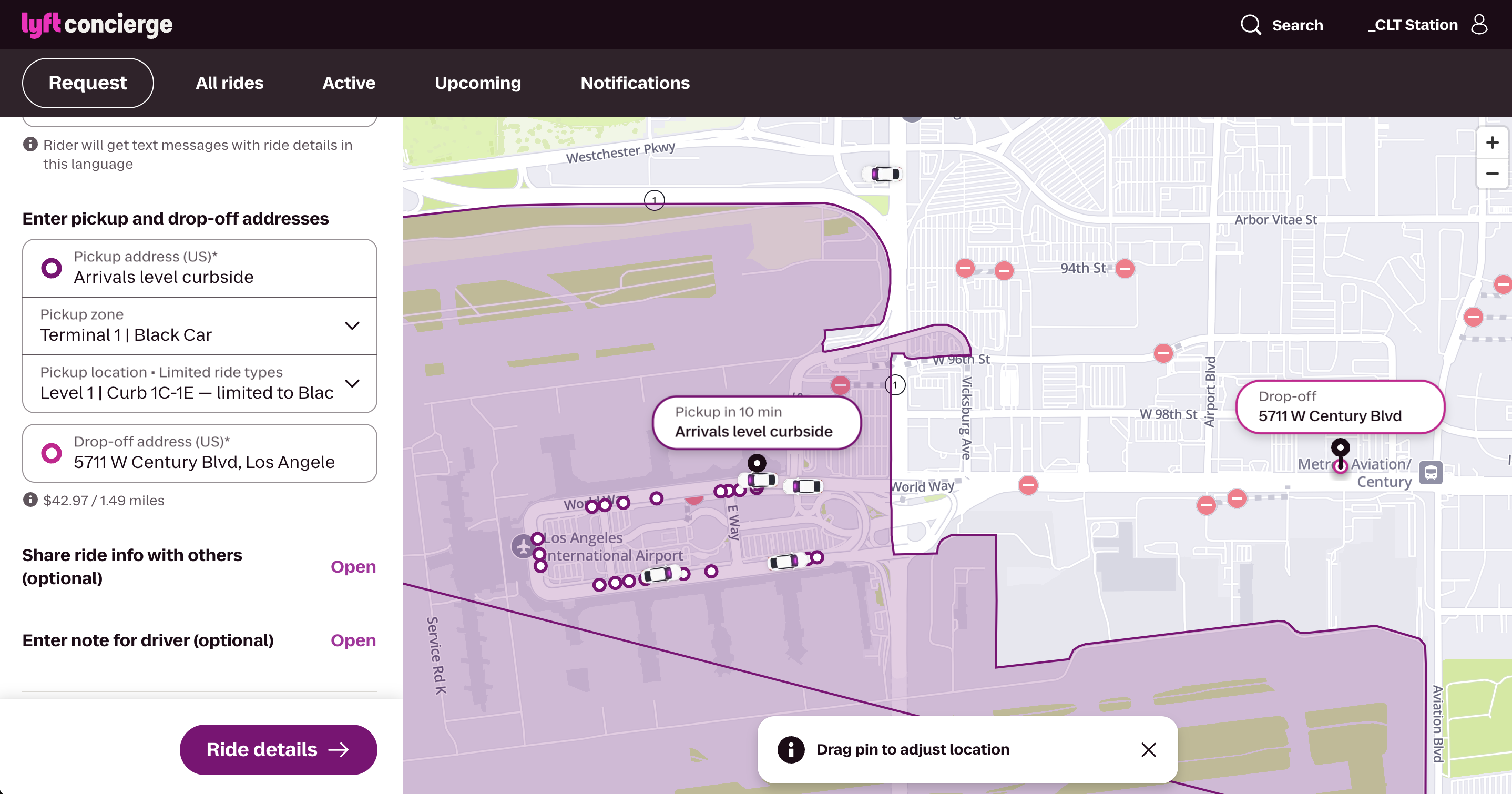Dismiss the drag pin hint banner
Viewport: 1512px width, 794px height.
1148,749
